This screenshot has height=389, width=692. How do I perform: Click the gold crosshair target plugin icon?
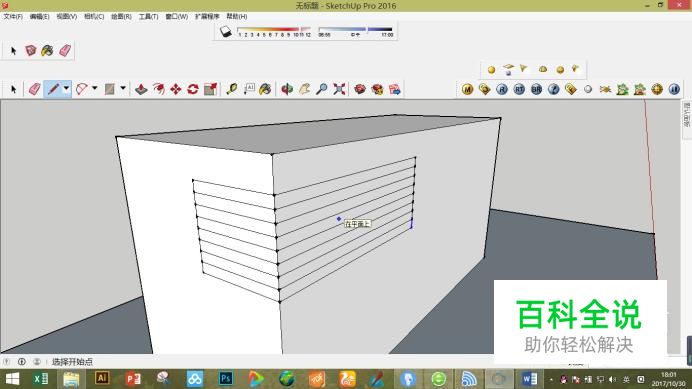pos(657,90)
